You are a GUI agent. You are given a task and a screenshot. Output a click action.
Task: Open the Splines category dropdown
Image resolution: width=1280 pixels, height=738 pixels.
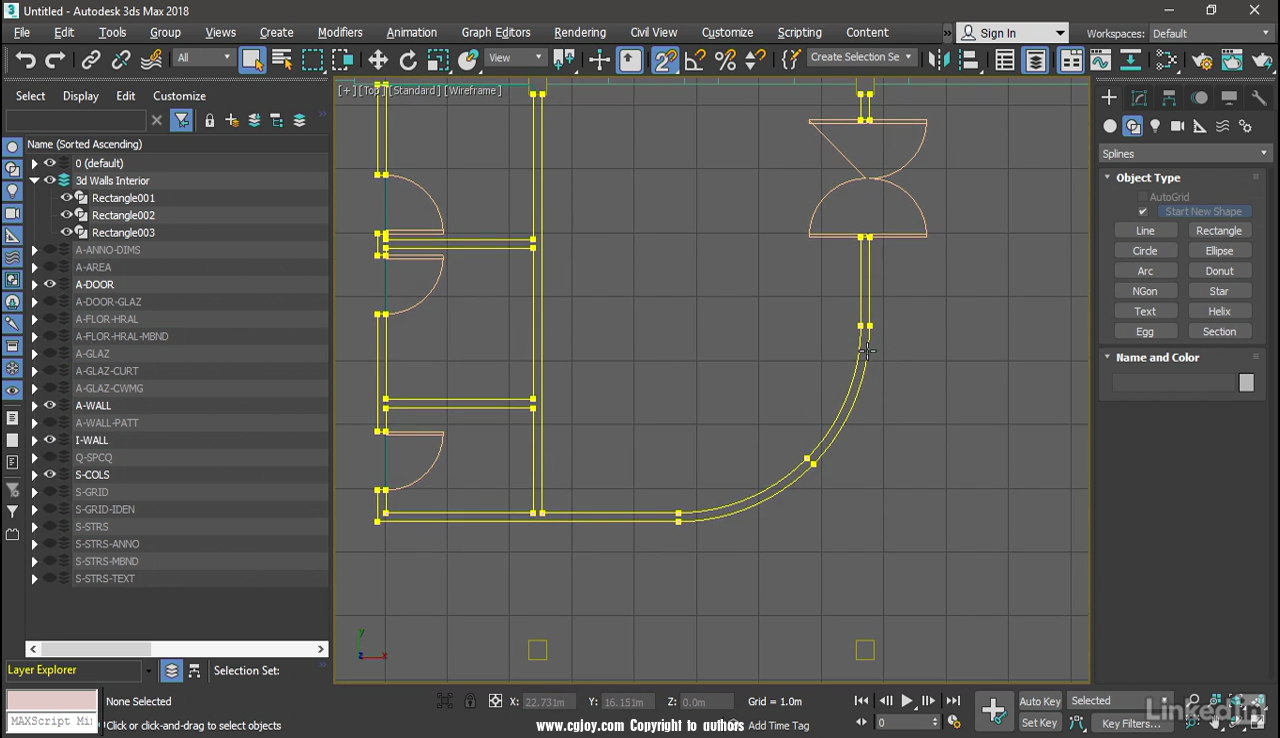(x=1185, y=154)
